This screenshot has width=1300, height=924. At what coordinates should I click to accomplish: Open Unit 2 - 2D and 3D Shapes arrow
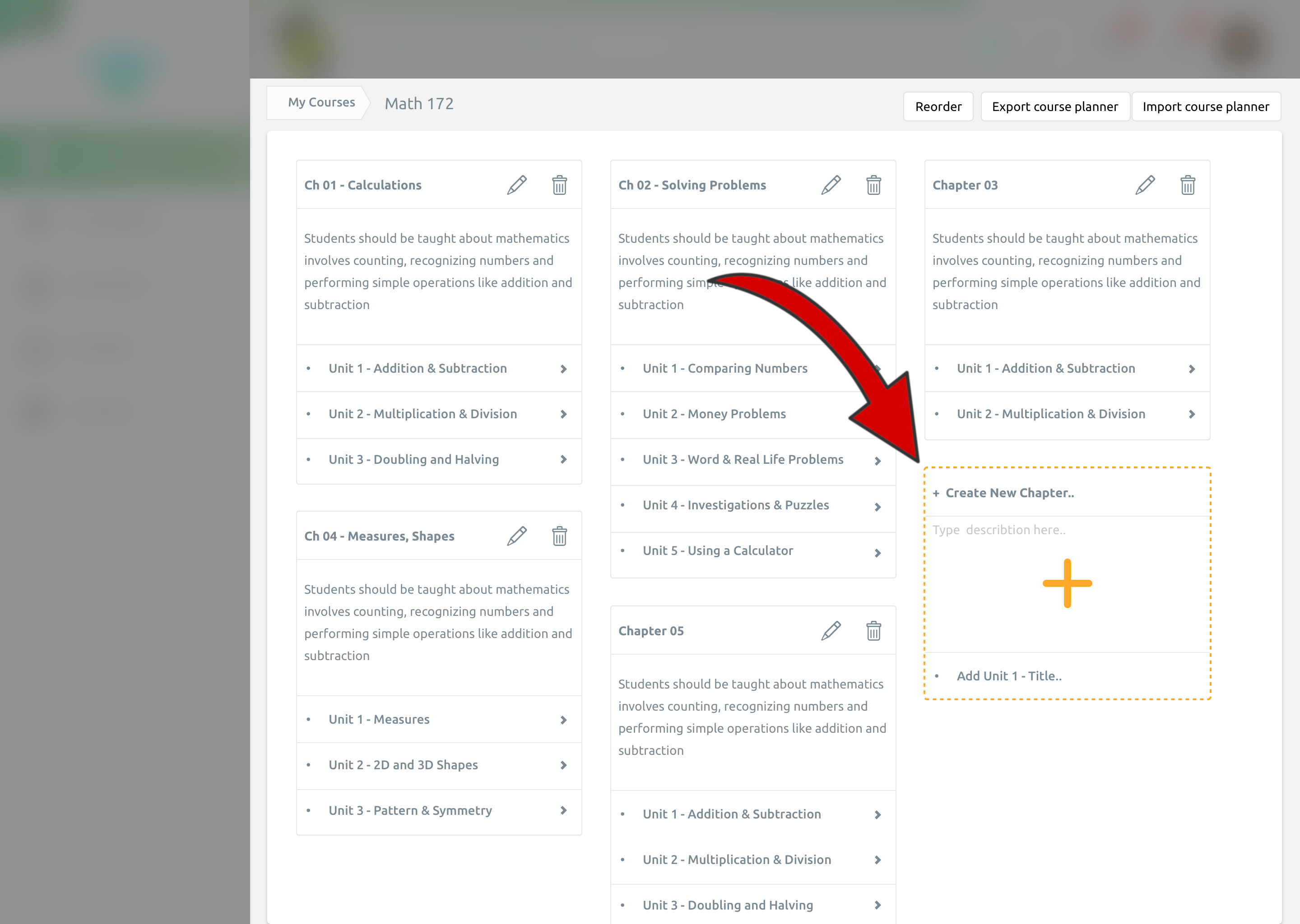(x=563, y=765)
